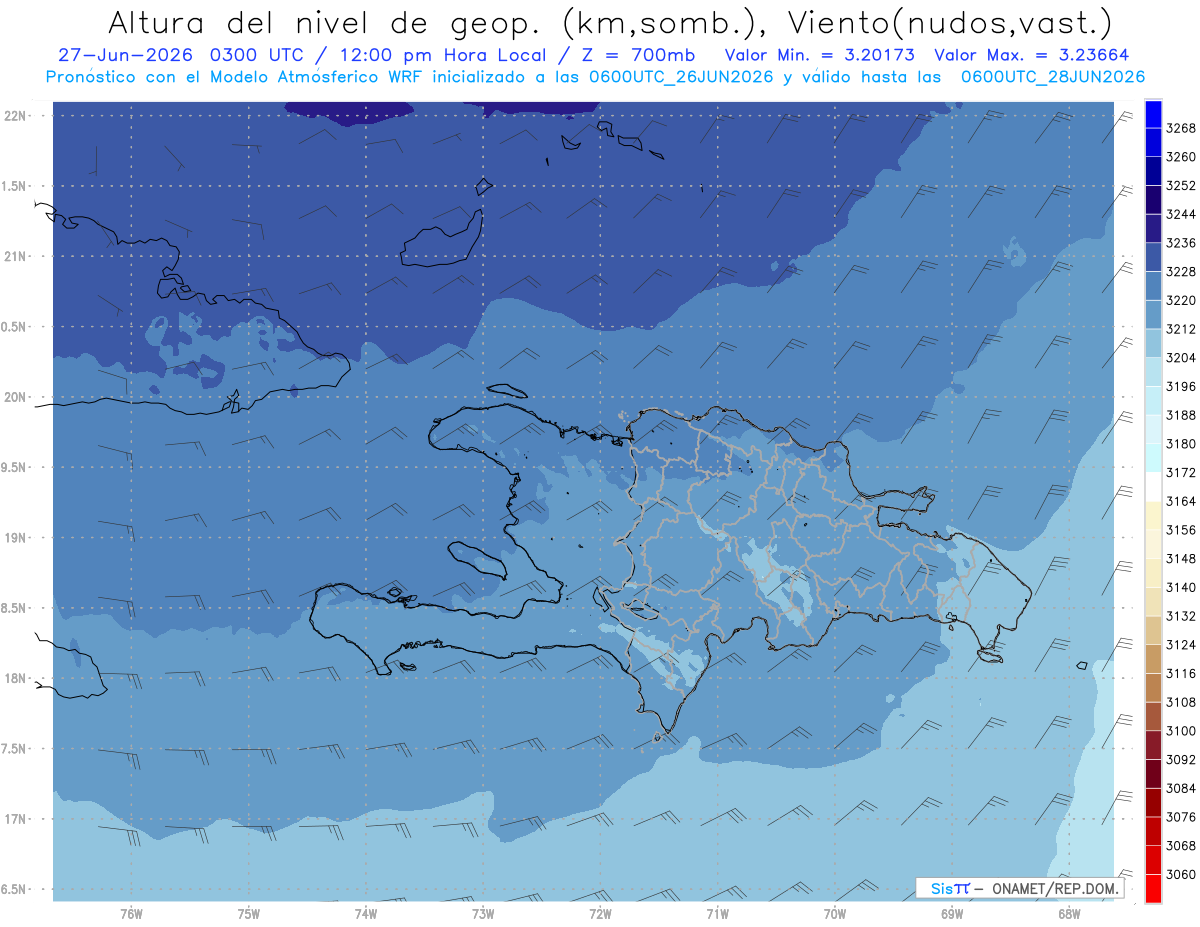Click the '0600UTC_28JUN2026' valid-until time text
The width and height of the screenshot is (1200, 927).
click(x=1053, y=77)
